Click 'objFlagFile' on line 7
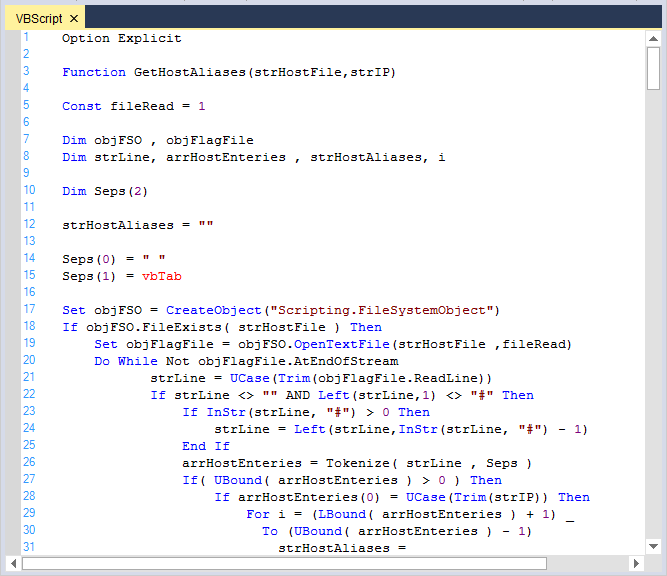This screenshot has width=667, height=576. point(210,140)
